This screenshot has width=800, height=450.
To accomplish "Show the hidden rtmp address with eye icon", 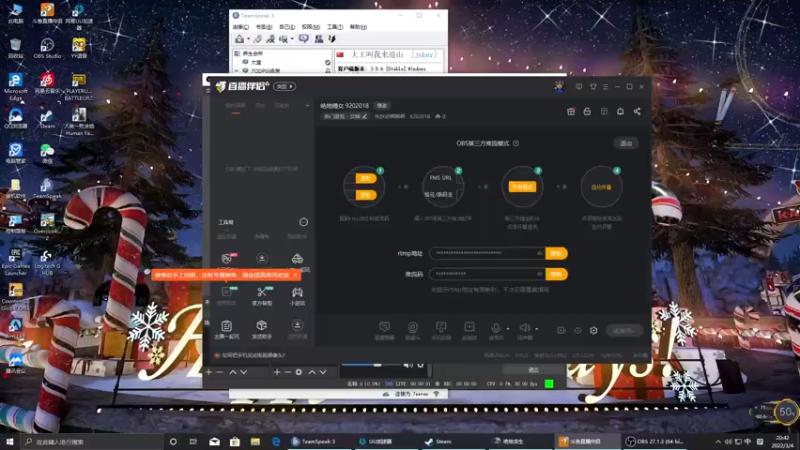I will click(x=539, y=253).
